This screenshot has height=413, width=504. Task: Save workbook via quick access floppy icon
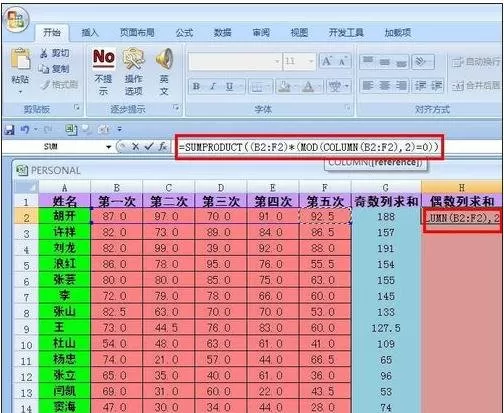tap(9, 130)
